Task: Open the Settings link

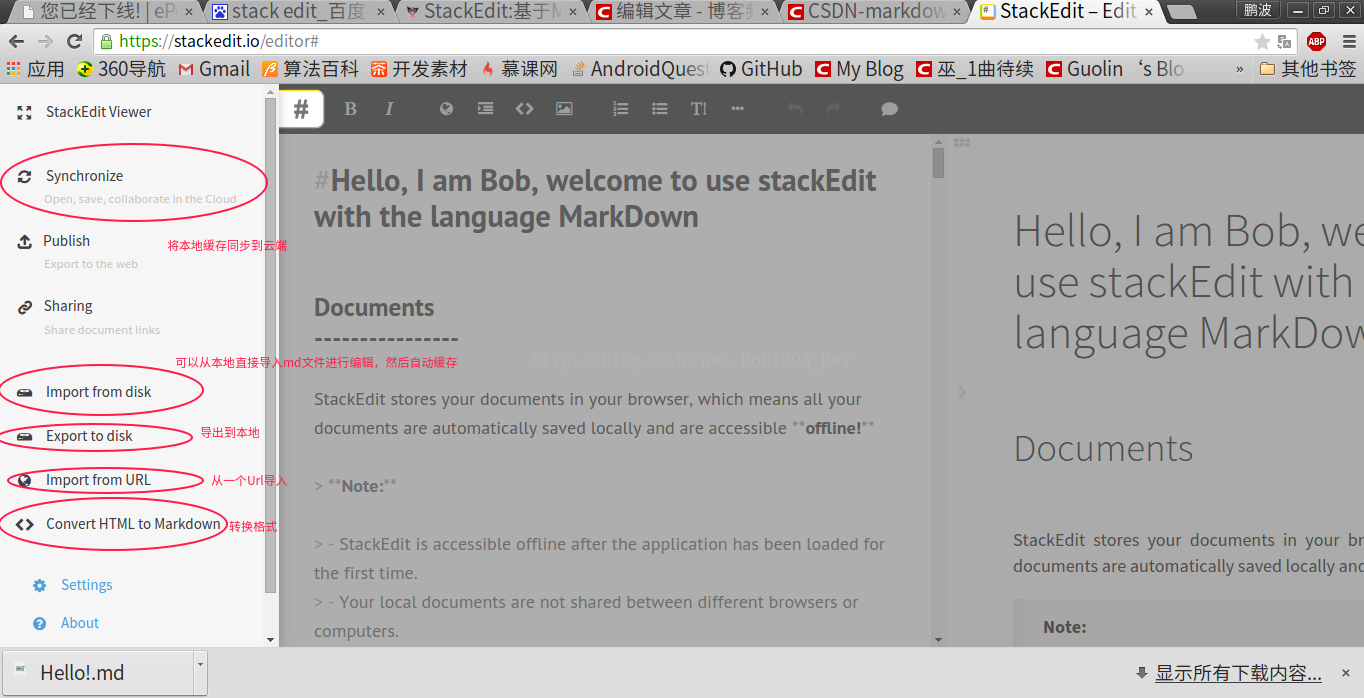Action: coord(86,585)
